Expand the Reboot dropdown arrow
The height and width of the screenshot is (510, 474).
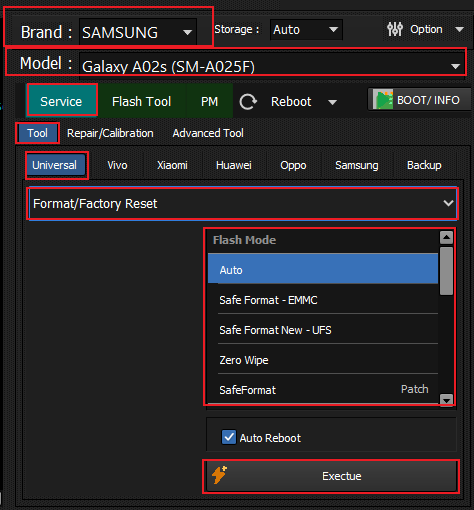(x=332, y=102)
